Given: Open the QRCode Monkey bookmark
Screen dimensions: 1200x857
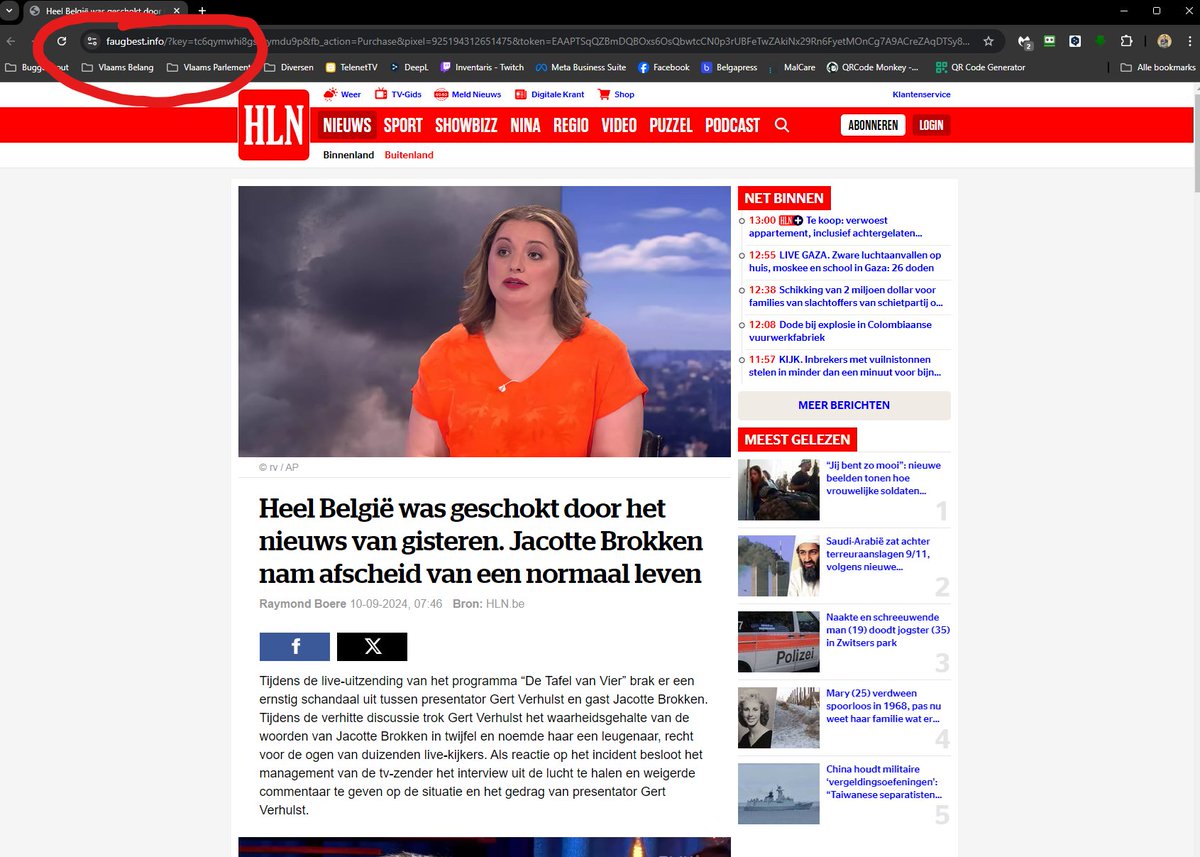Looking at the screenshot, I should point(872,67).
